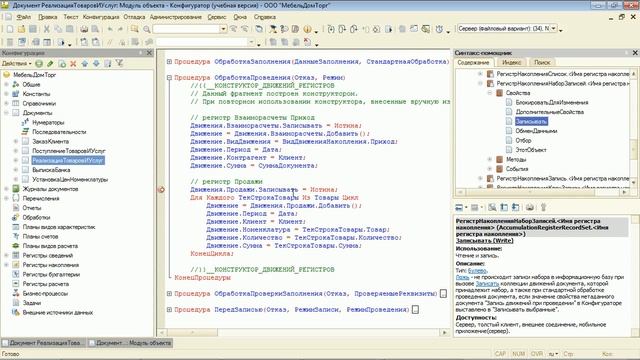Select РеализацияТоваровИУслуг in configuration tree
Screen dimensions: 640x360
68,160
